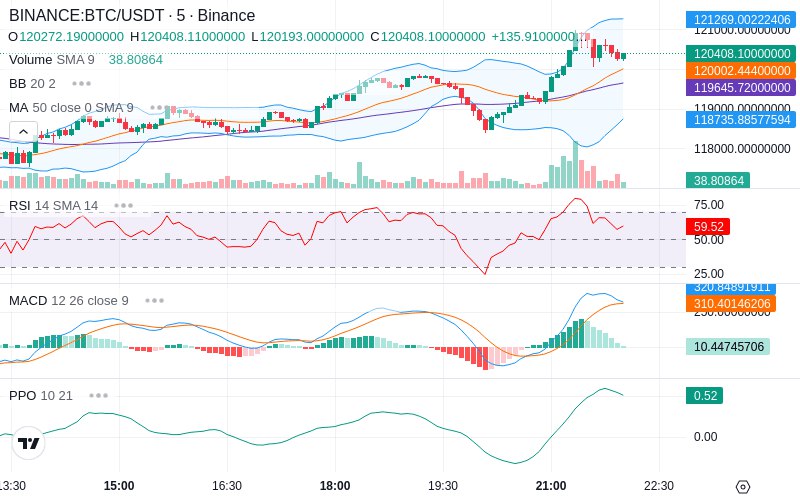The height and width of the screenshot is (500, 800).
Task: Collapse the indicator legend with chevron button
Action: [x=23, y=132]
